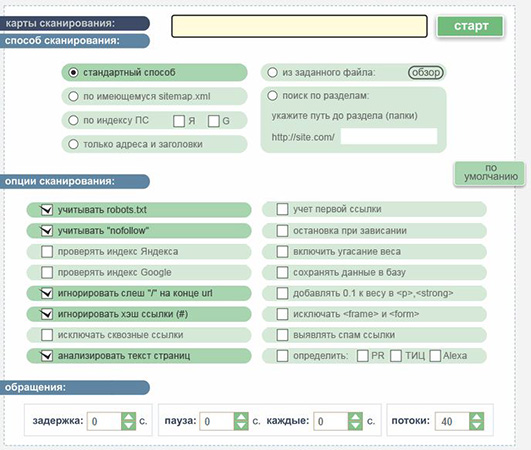
Task: Uncheck учитывать robots.txt checkbox
Action: tap(47, 210)
